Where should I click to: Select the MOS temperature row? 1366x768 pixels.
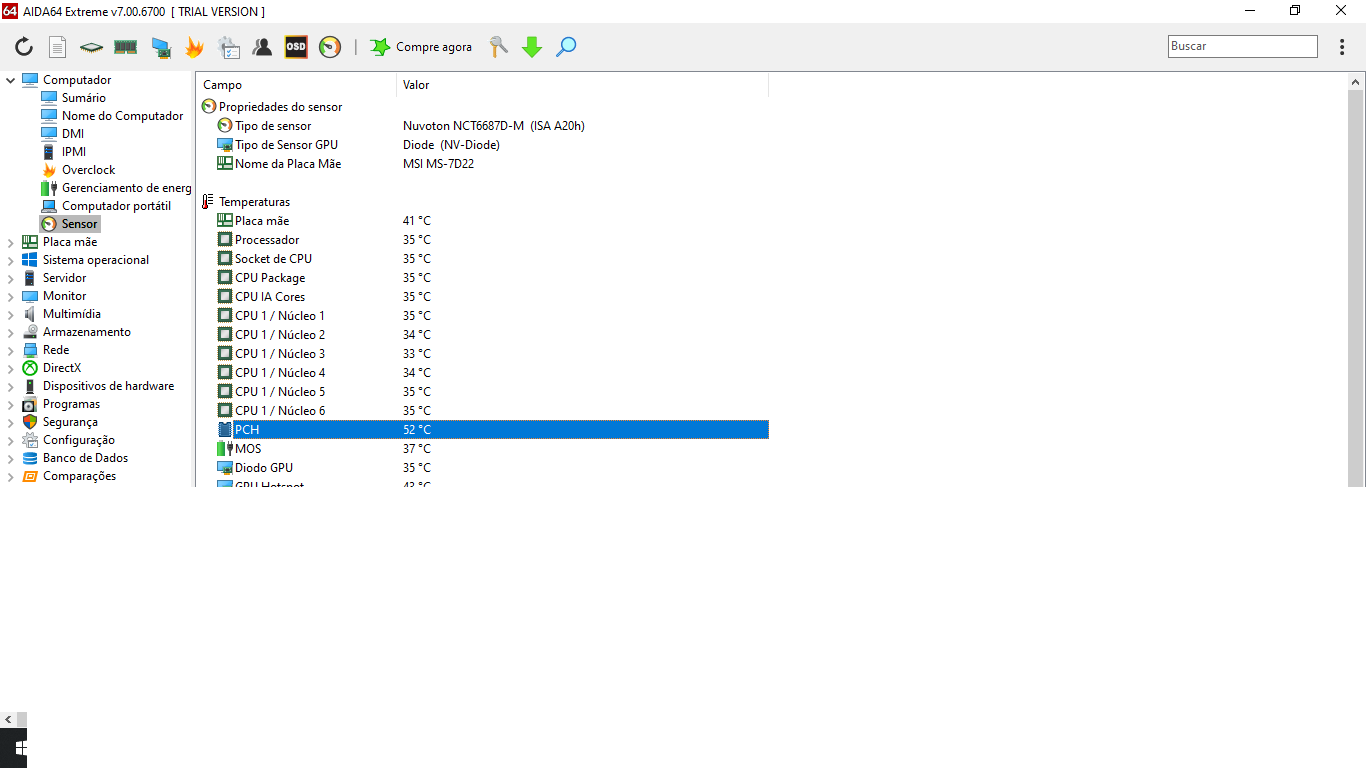(483, 449)
